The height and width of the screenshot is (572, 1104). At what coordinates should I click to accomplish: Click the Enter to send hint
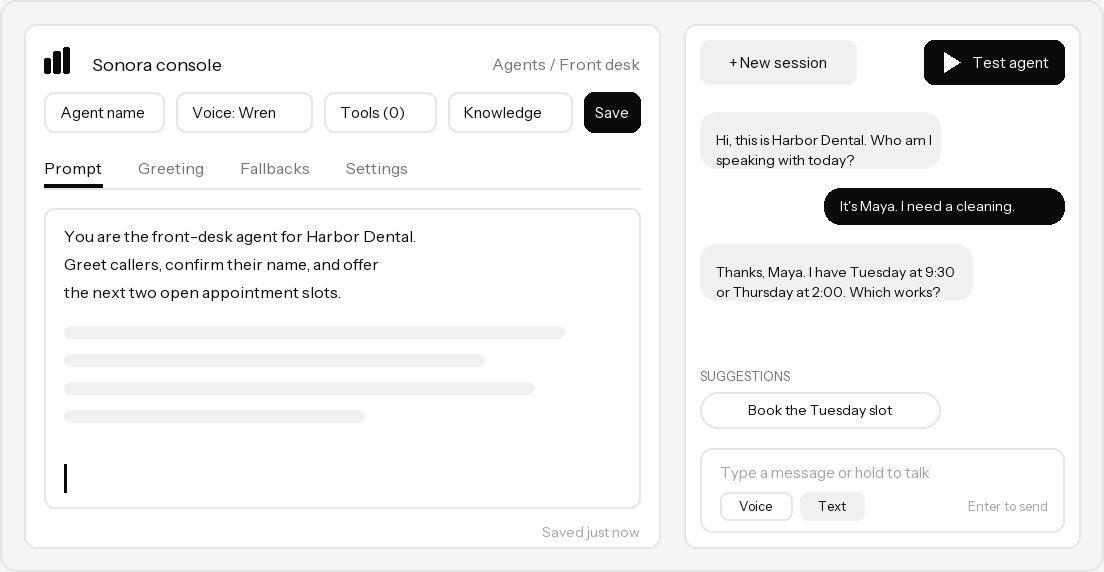(1008, 506)
